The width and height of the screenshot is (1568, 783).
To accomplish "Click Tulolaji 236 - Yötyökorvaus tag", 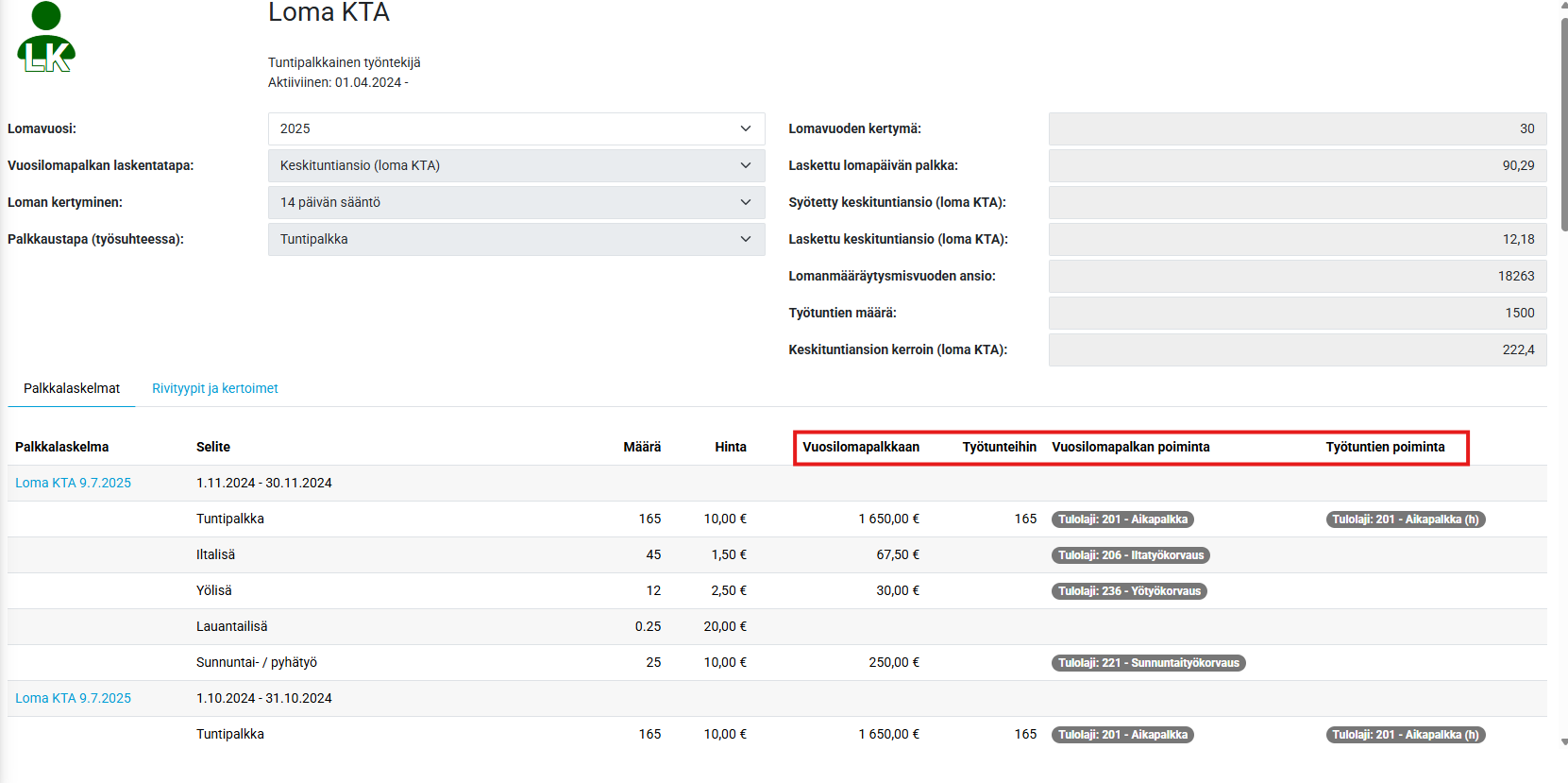I will click(1129, 591).
